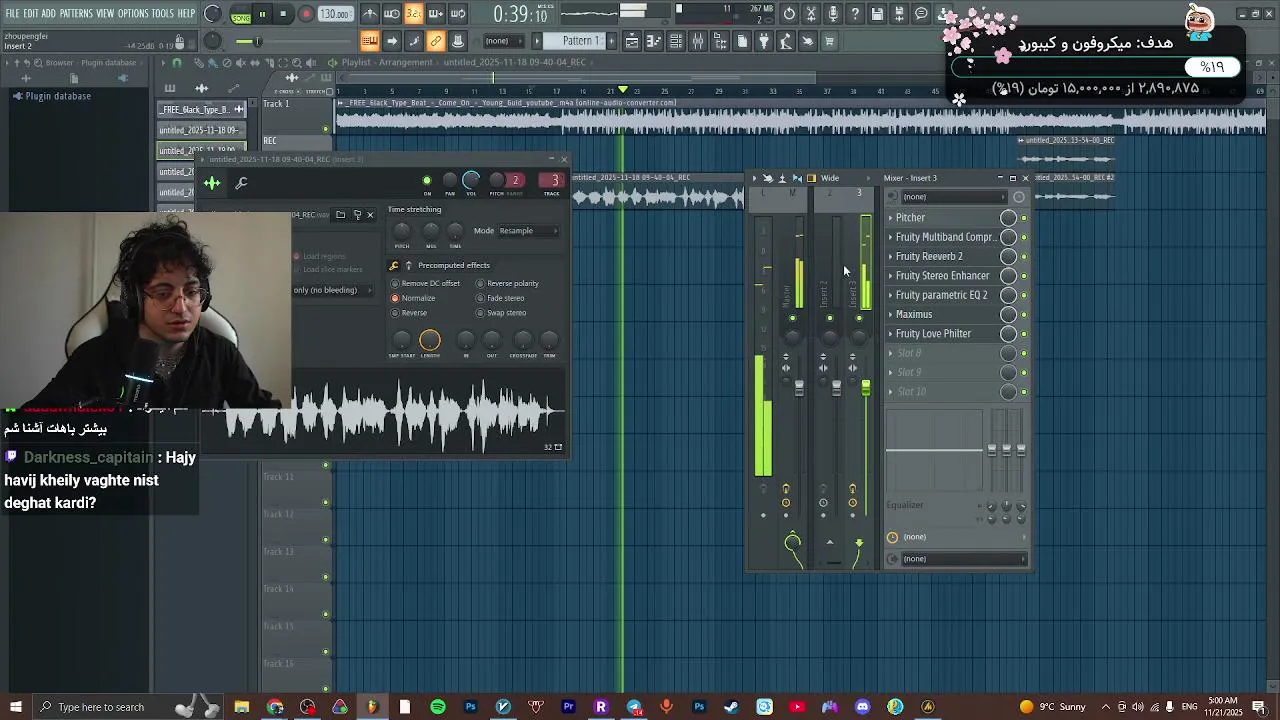This screenshot has height=720, width=1280.
Task: Open Discord from the taskbar
Action: [863, 707]
